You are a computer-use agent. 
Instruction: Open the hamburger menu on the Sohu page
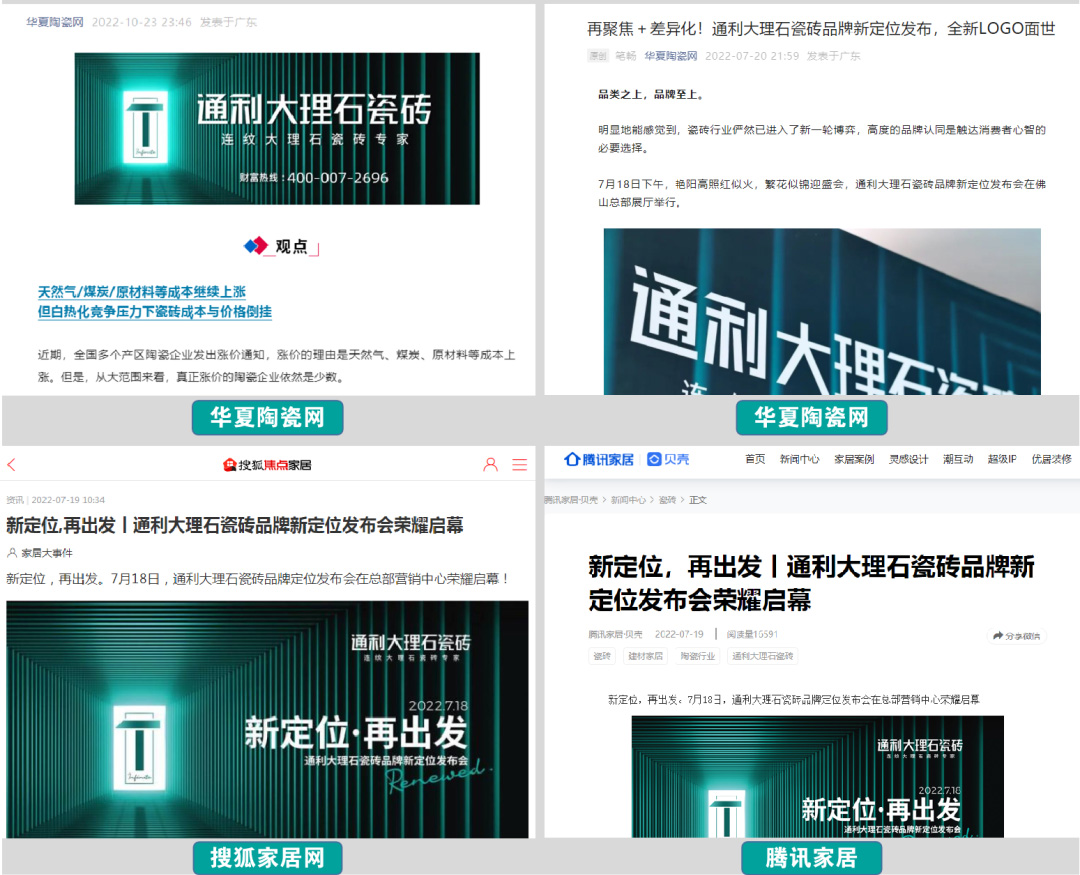point(520,465)
